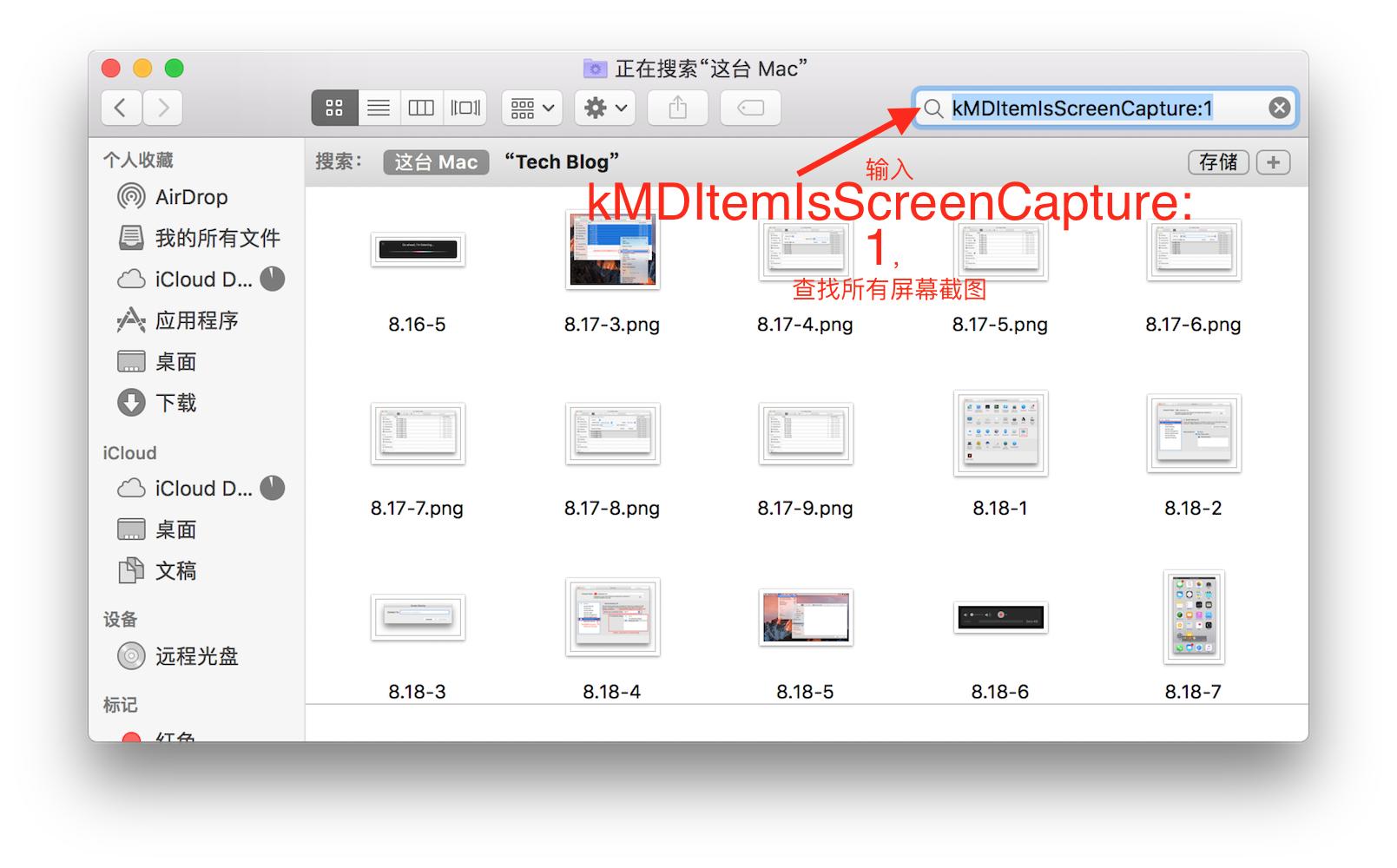Click the + button to add search criteria
This screenshot has width=1397, height=868.
[x=1272, y=161]
